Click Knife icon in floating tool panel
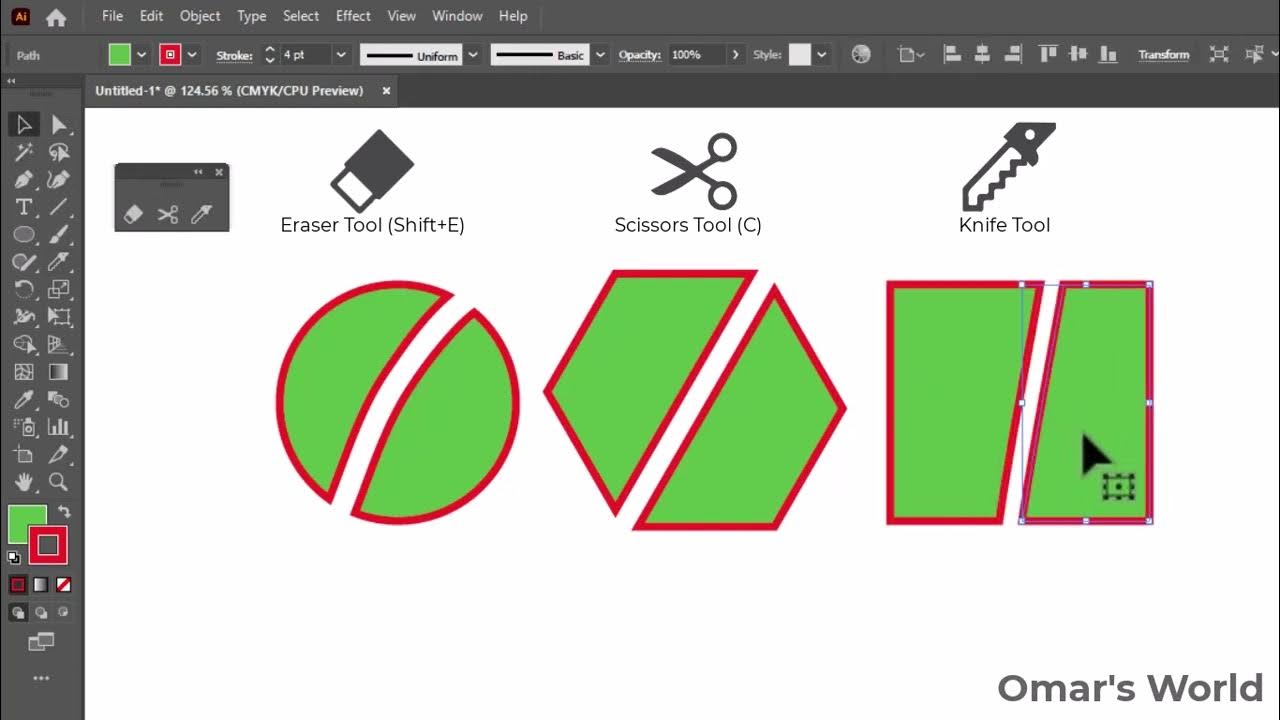Screen dimensions: 1280x720 coord(201,214)
